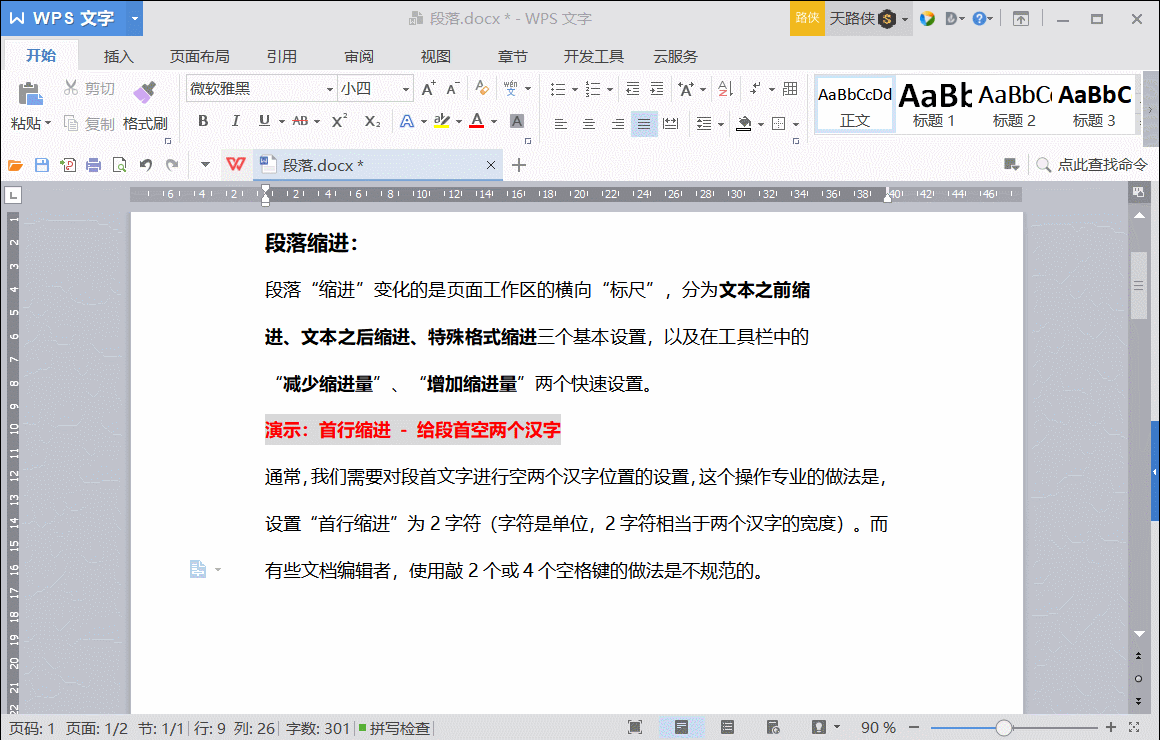The image size is (1160, 740).
Task: Open print preview icon
Action: tap(119, 165)
